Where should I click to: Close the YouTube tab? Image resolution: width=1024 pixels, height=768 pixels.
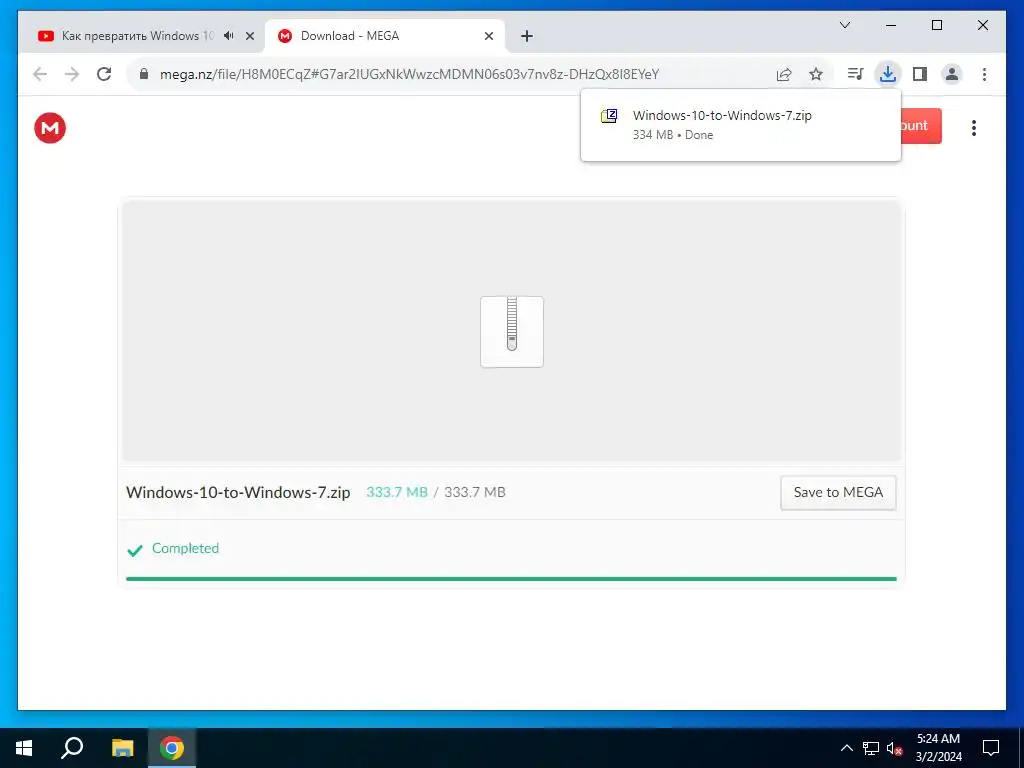pyautogui.click(x=249, y=36)
